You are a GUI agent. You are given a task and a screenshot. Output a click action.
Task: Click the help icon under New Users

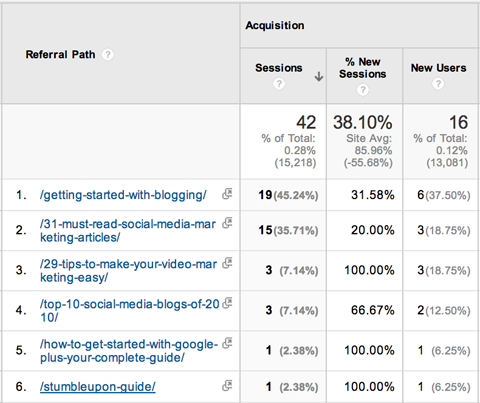pyautogui.click(x=438, y=84)
